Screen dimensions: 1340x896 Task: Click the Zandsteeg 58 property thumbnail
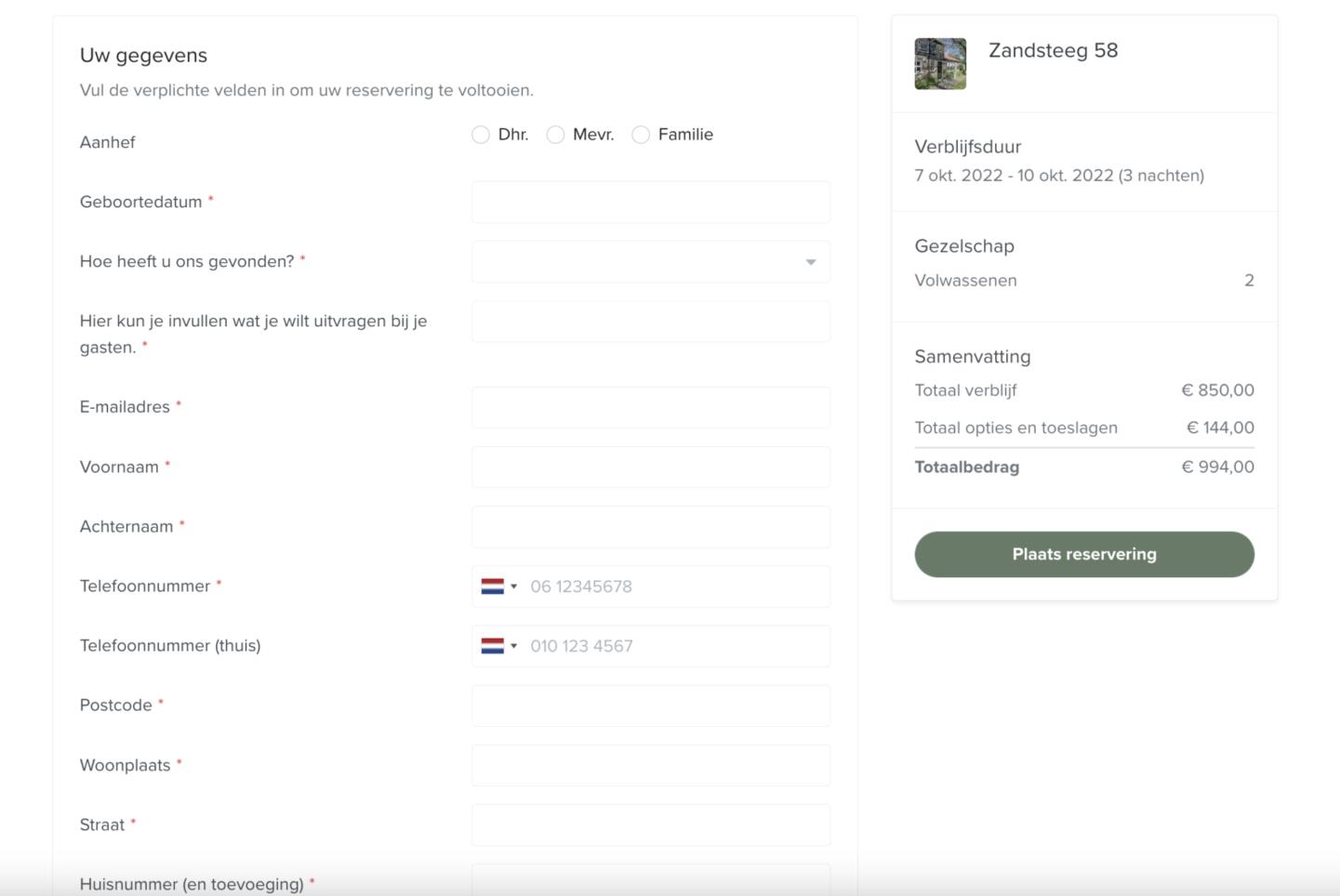pos(940,64)
